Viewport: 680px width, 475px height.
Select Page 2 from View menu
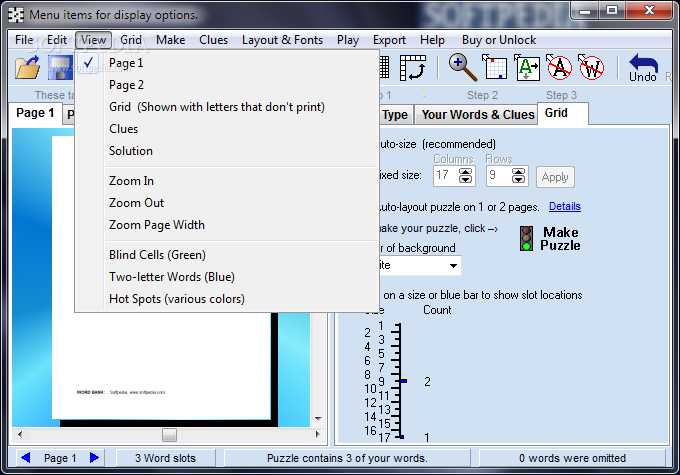tap(226, 85)
